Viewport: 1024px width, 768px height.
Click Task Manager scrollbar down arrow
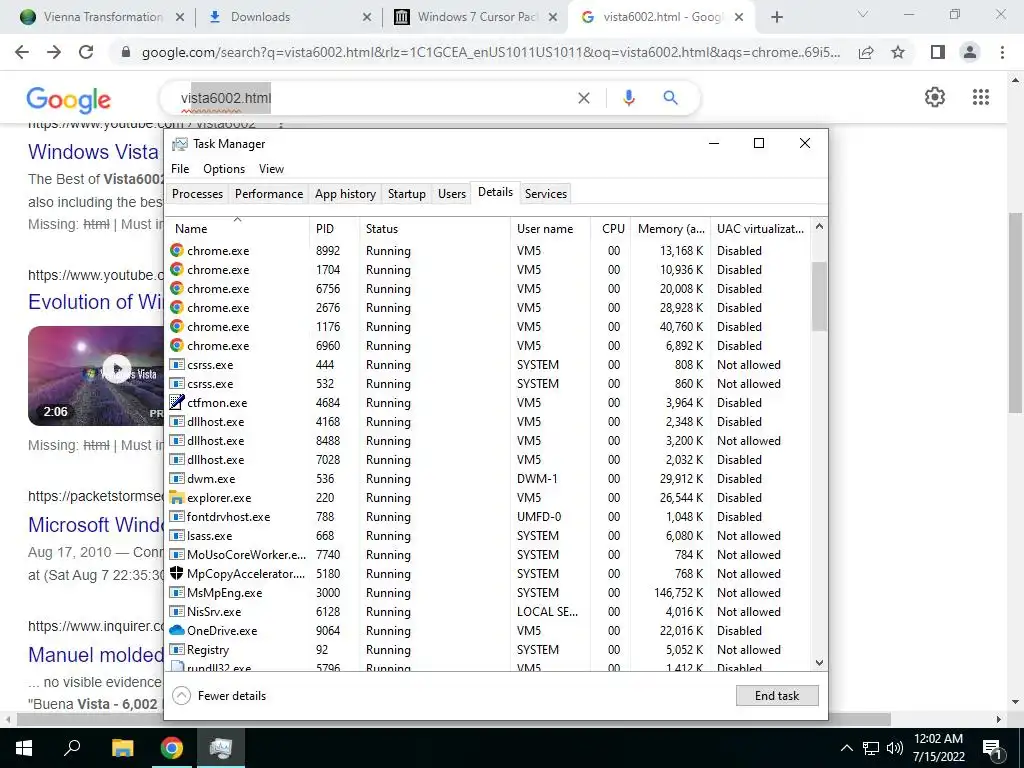819,663
